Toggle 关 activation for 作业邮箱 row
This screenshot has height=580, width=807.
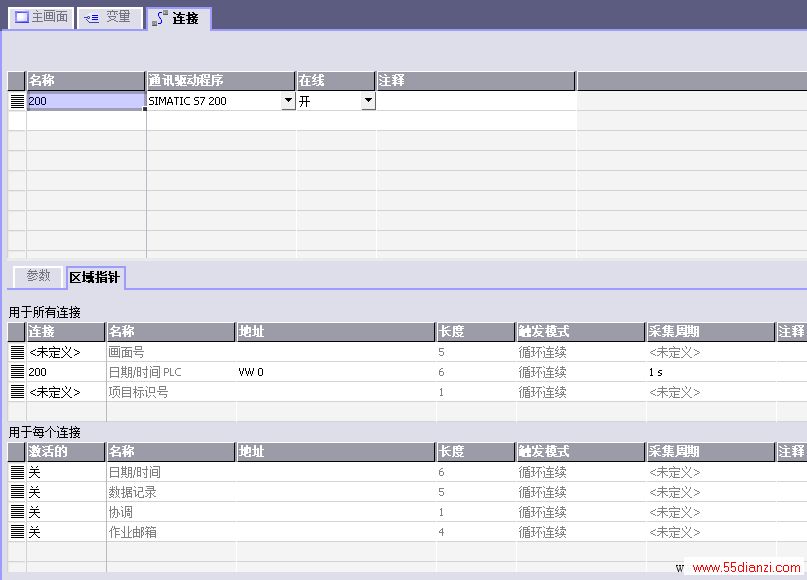(x=66, y=532)
